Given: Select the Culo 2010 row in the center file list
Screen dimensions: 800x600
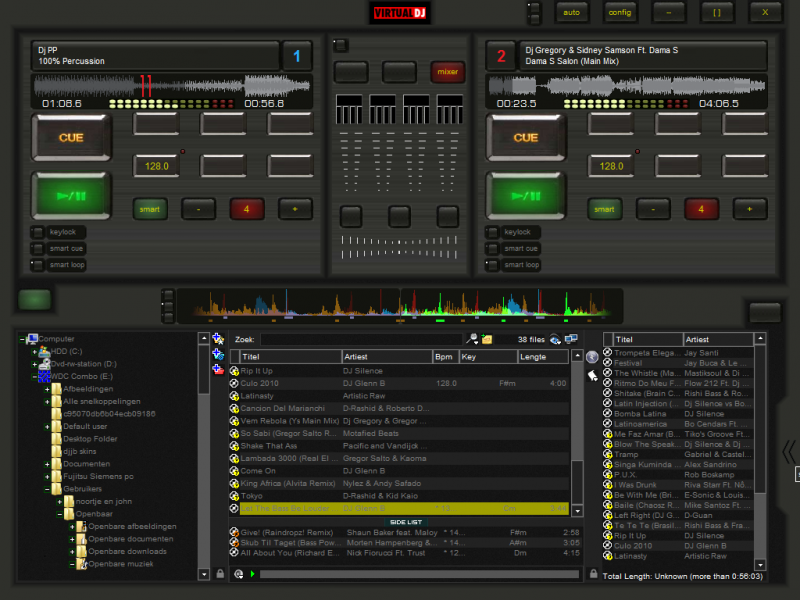Looking at the screenshot, I should [x=399, y=383].
